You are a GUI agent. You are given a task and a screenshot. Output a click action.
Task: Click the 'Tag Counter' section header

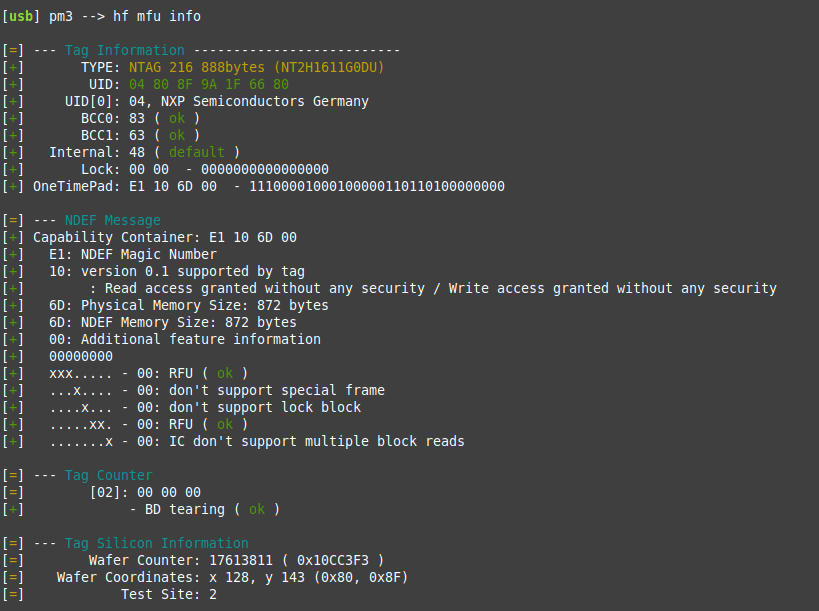tap(108, 475)
